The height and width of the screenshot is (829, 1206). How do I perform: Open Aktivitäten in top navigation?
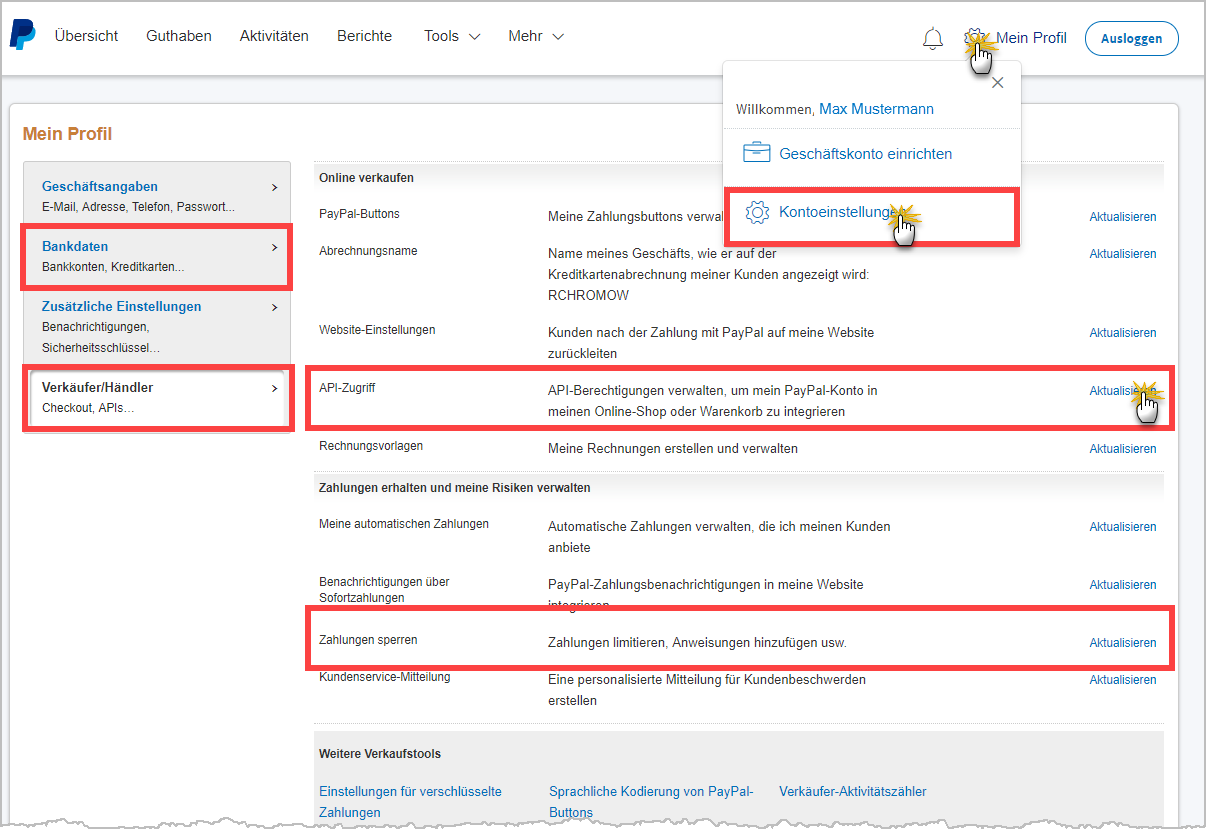(274, 36)
